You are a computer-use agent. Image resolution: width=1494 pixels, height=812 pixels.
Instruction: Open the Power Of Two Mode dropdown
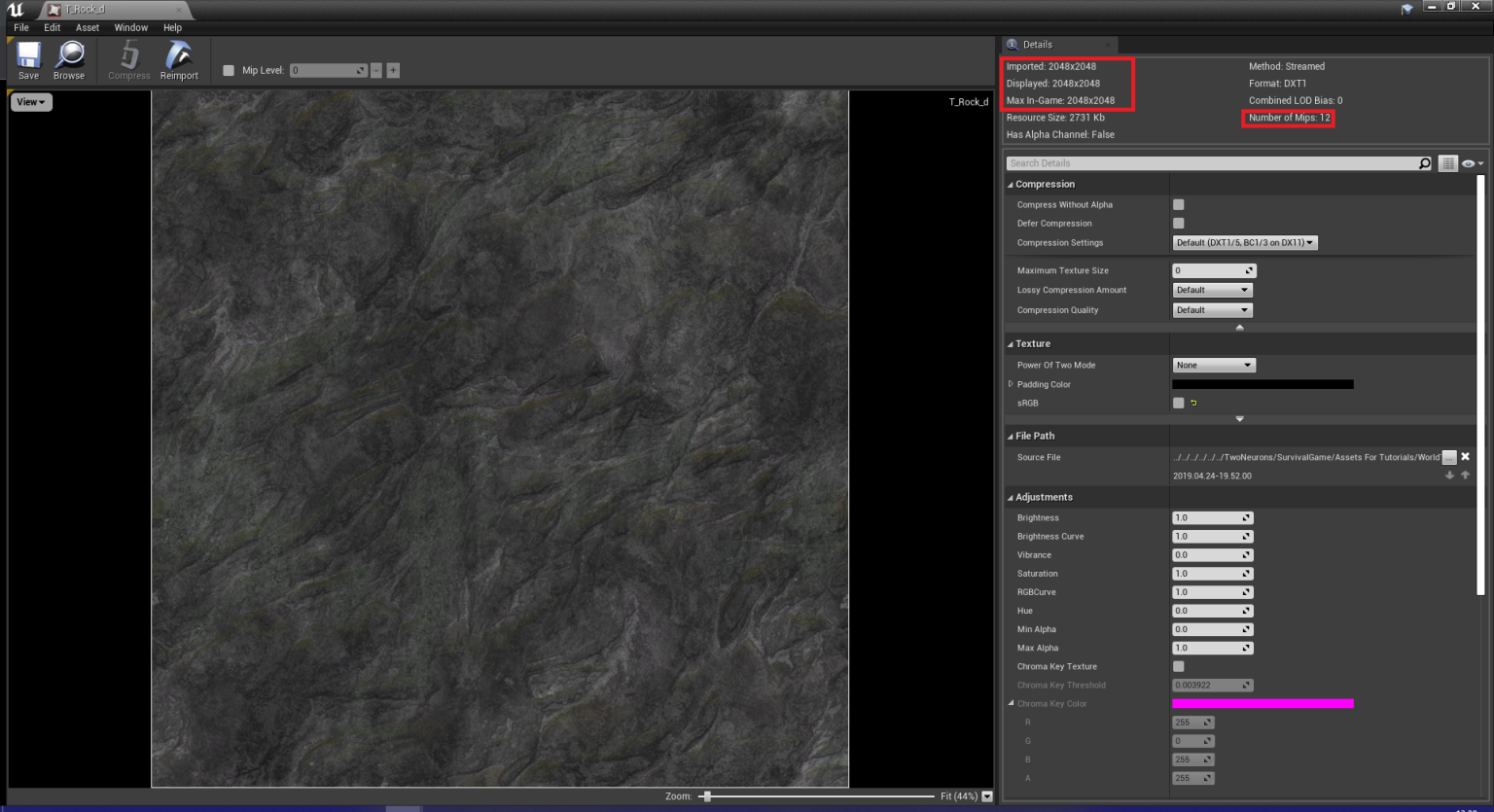point(1213,365)
